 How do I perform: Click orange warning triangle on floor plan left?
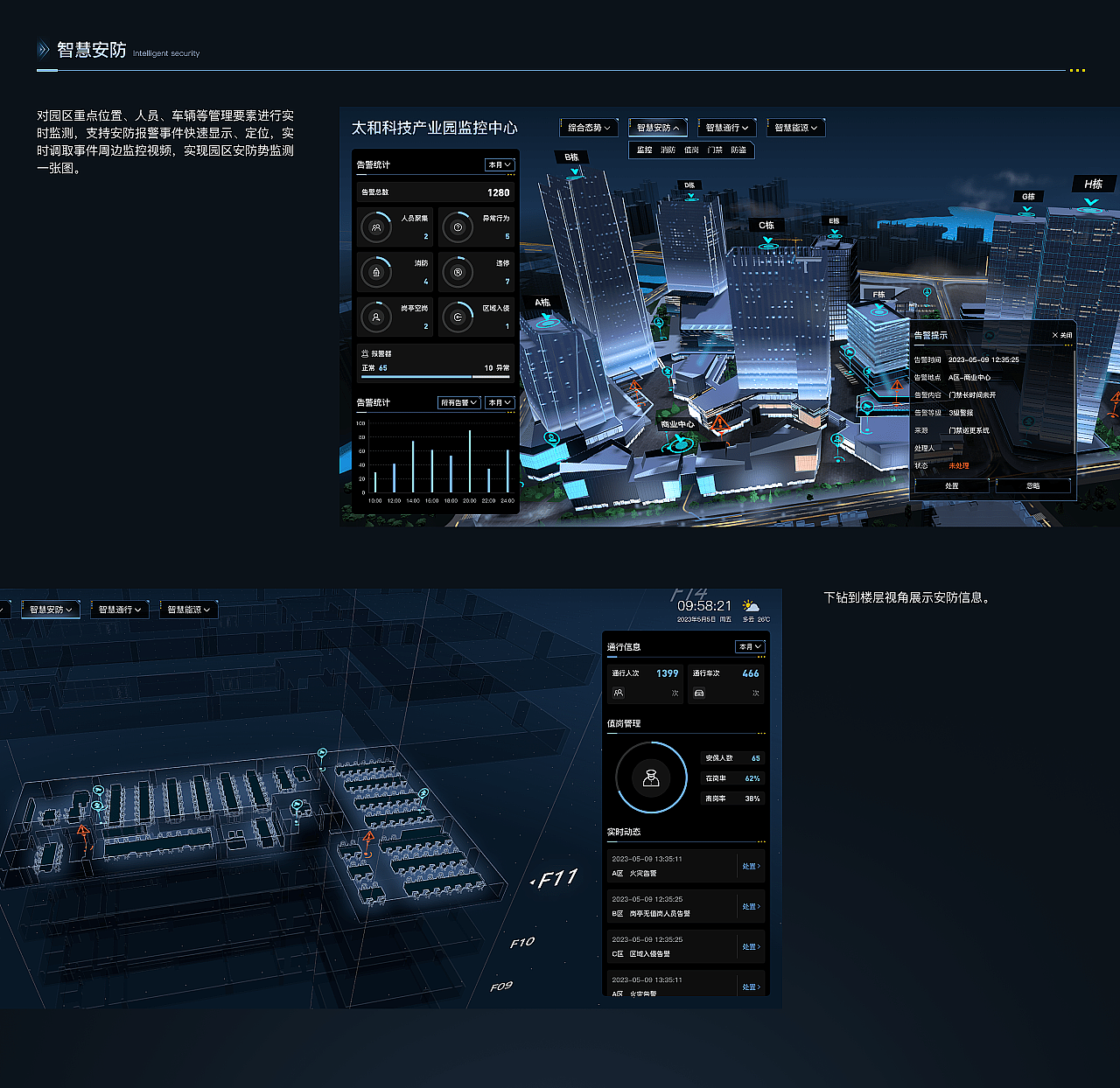click(x=82, y=830)
